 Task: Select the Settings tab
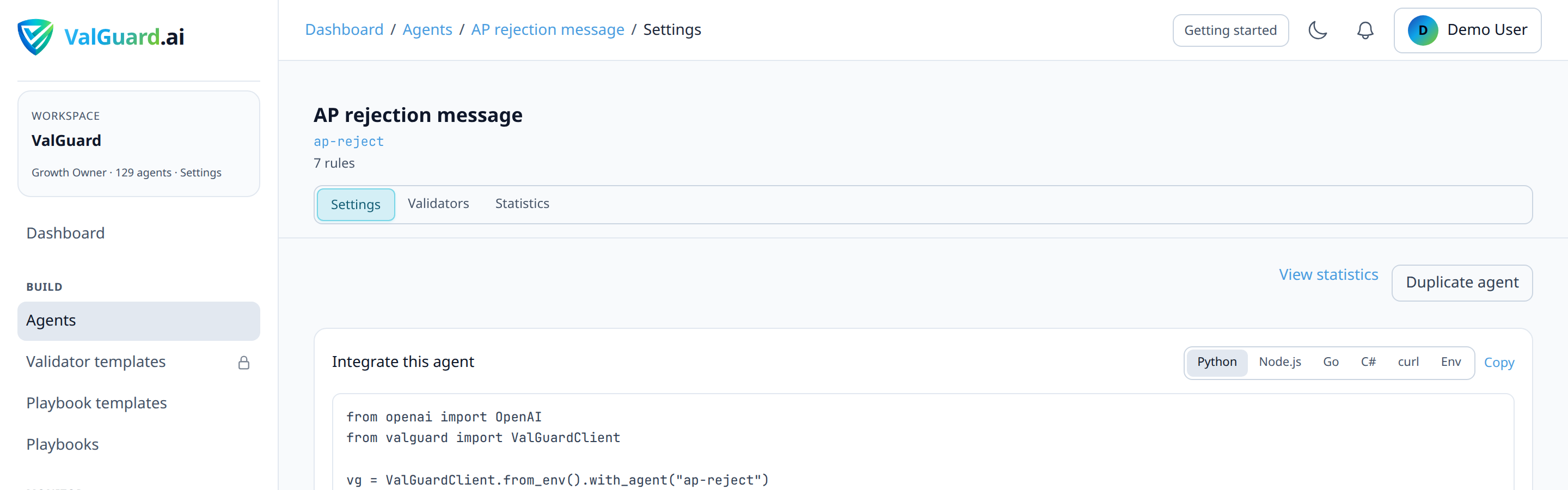(x=356, y=205)
